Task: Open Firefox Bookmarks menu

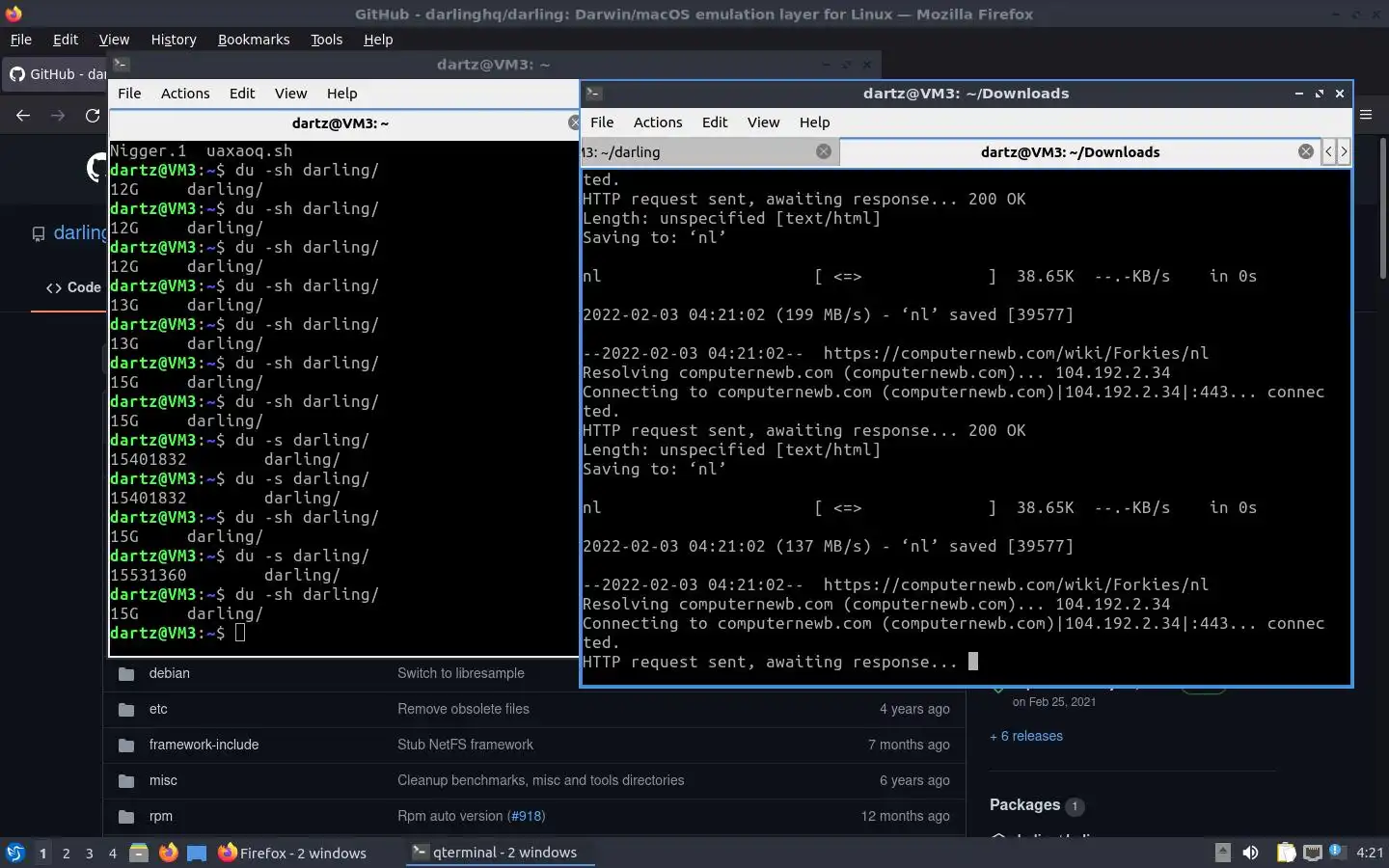Action: [254, 40]
